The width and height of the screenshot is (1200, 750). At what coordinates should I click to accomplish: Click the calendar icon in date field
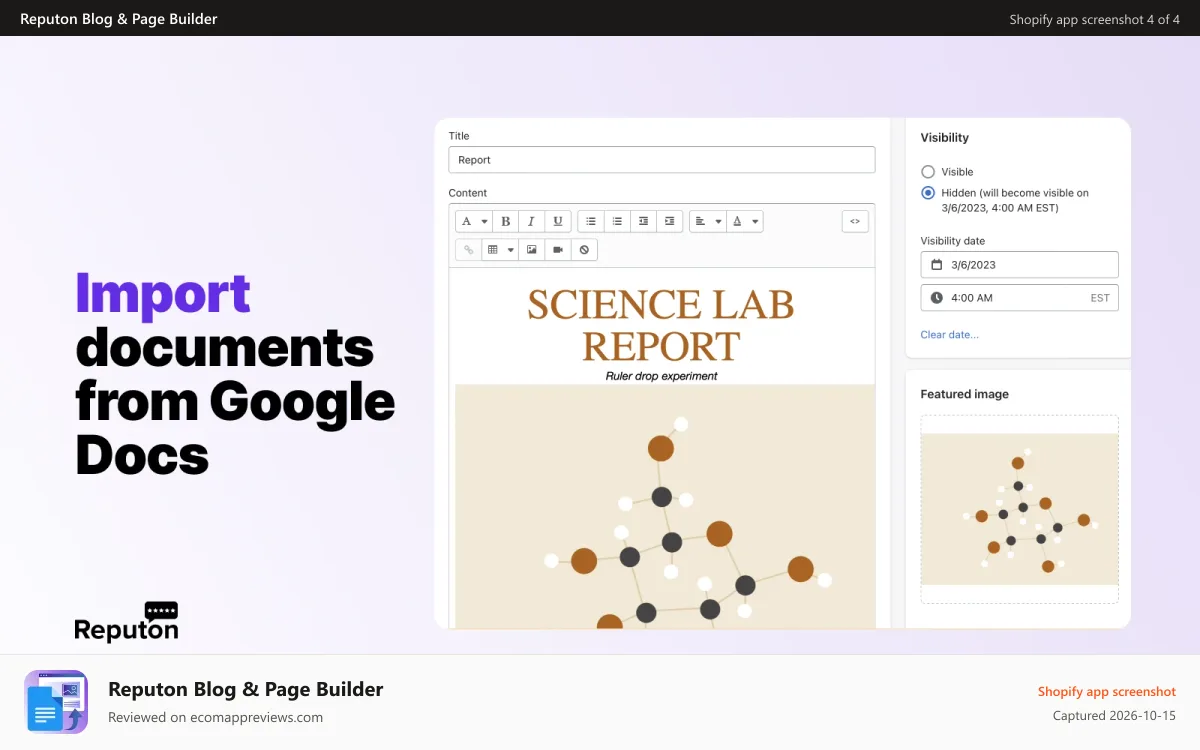click(937, 265)
